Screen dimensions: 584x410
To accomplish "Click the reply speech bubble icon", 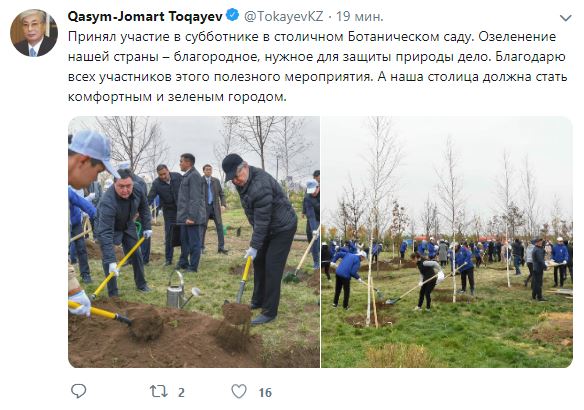I will [x=79, y=391].
